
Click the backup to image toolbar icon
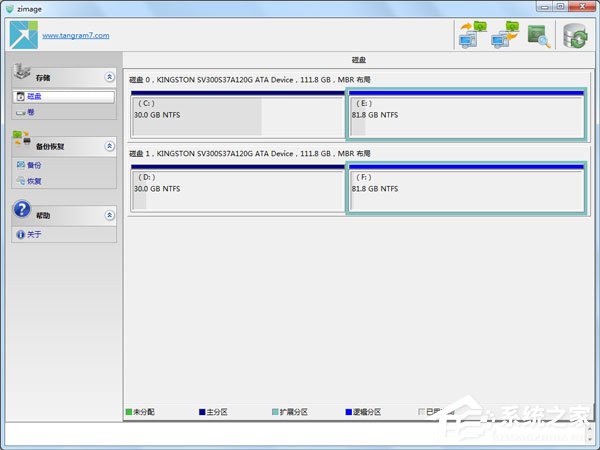pyautogui.click(x=470, y=35)
